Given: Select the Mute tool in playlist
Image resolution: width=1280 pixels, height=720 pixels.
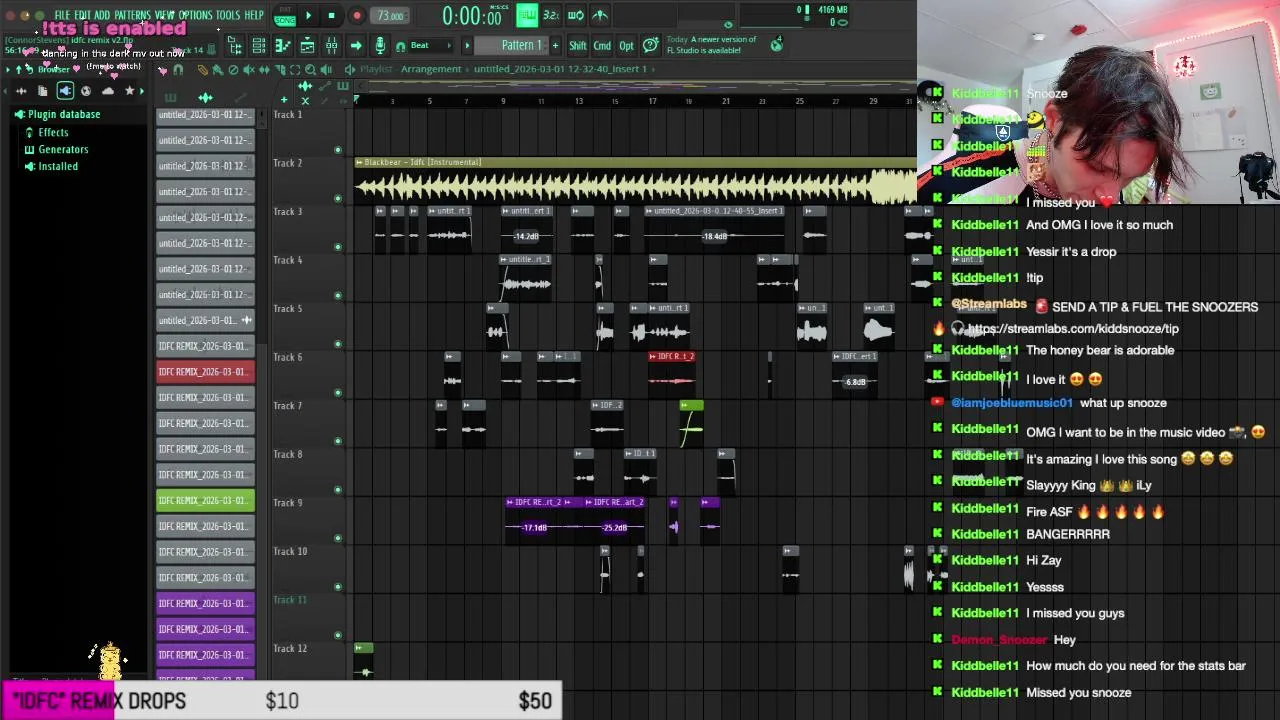Looking at the screenshot, I should point(249,69).
